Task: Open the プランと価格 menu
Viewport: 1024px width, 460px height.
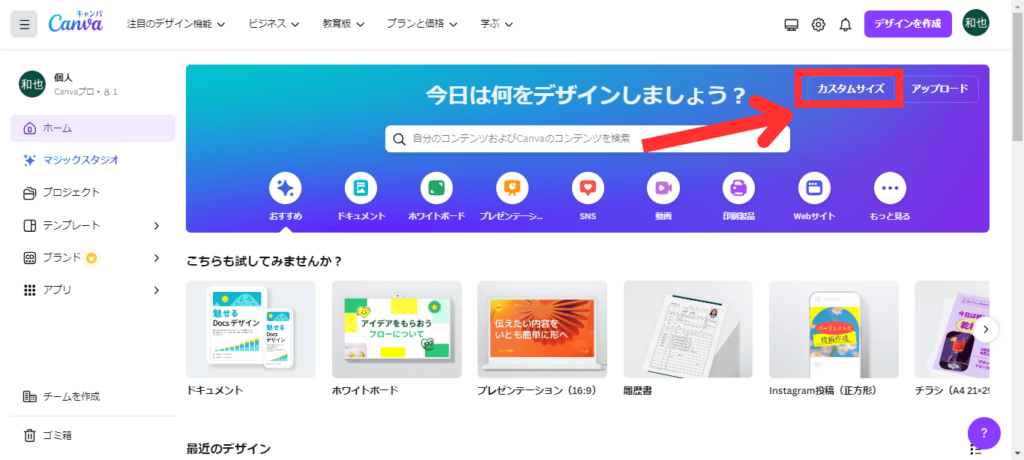Action: (421, 24)
